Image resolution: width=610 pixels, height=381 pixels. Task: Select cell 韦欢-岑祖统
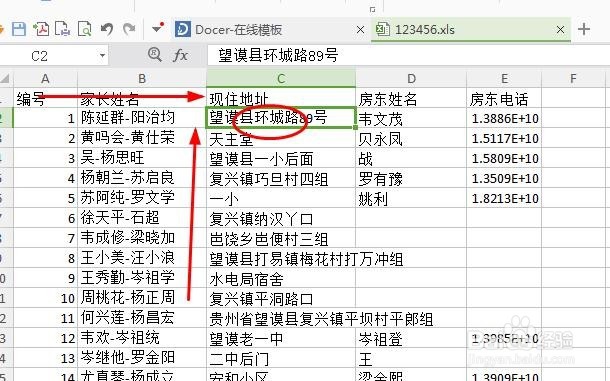(x=142, y=338)
